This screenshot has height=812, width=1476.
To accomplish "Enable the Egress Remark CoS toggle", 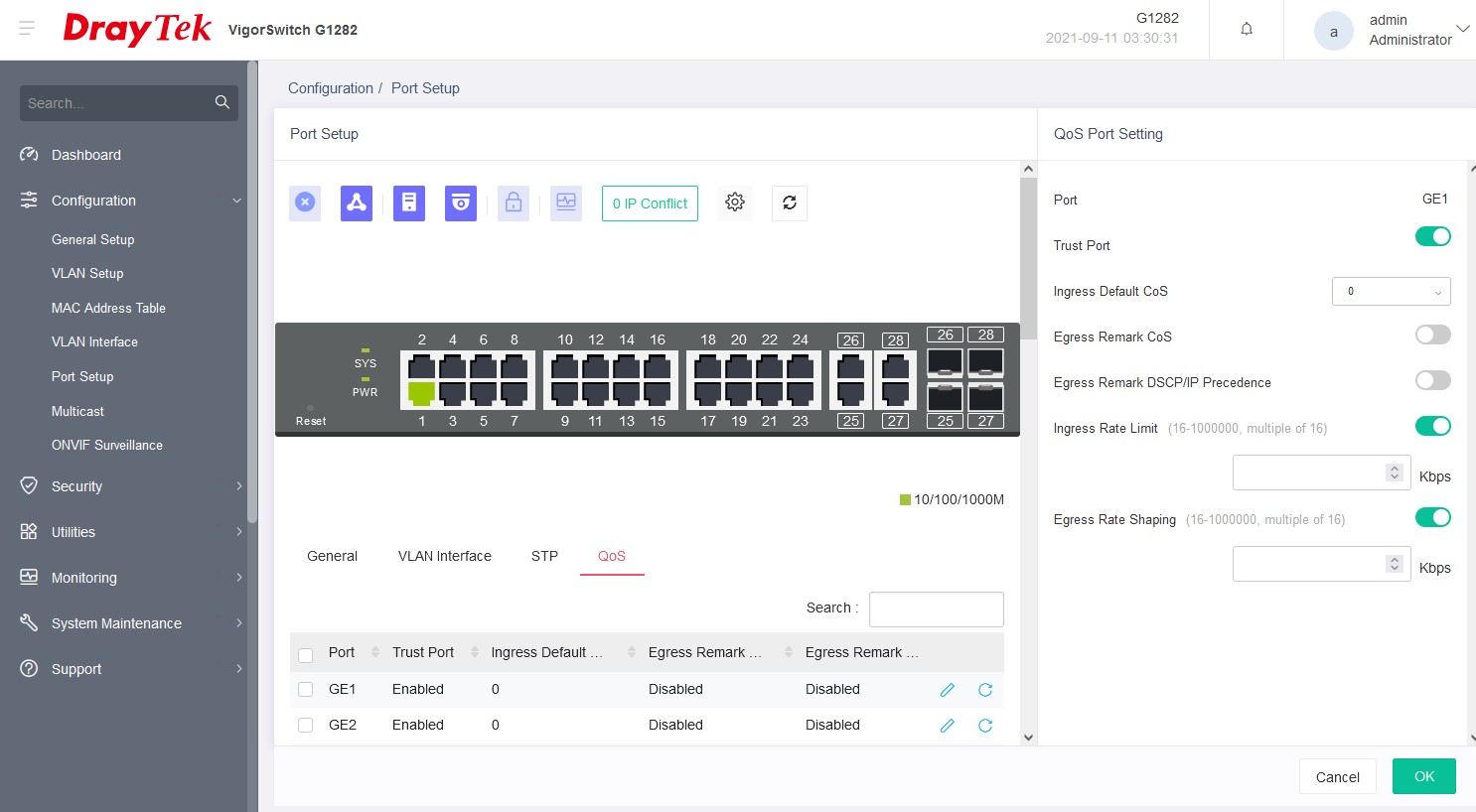I will [1432, 336].
